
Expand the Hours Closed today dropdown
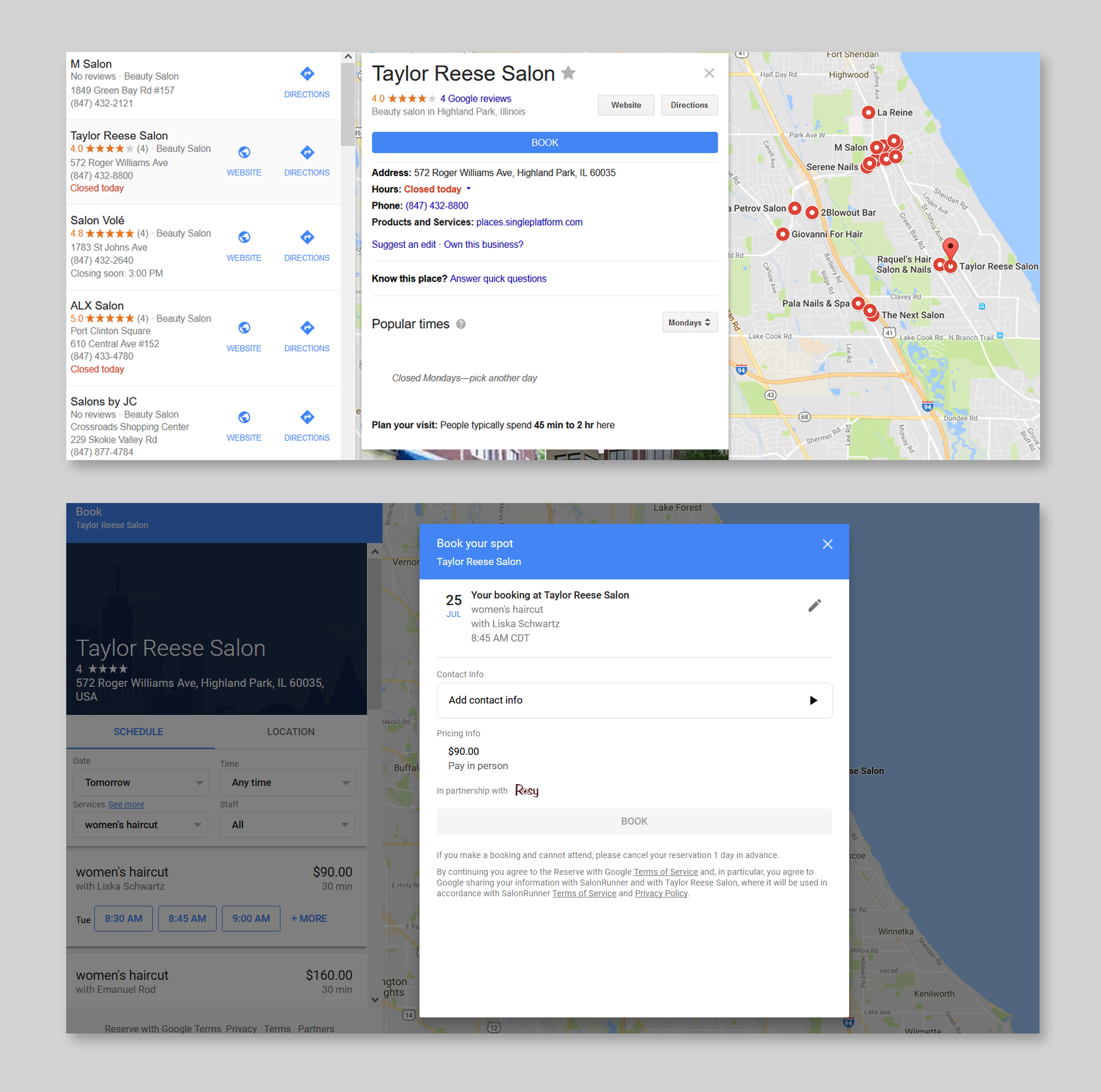[468, 189]
